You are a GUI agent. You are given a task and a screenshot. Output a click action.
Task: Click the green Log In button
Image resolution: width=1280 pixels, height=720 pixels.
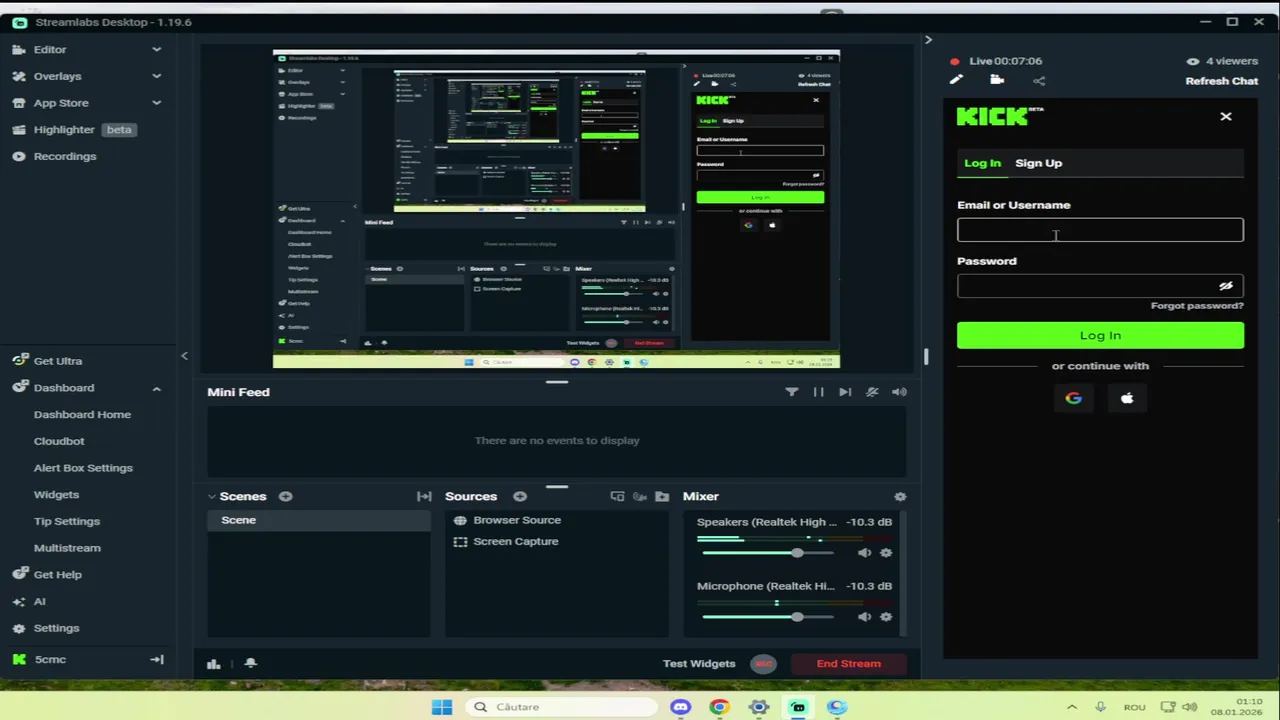(x=1100, y=335)
